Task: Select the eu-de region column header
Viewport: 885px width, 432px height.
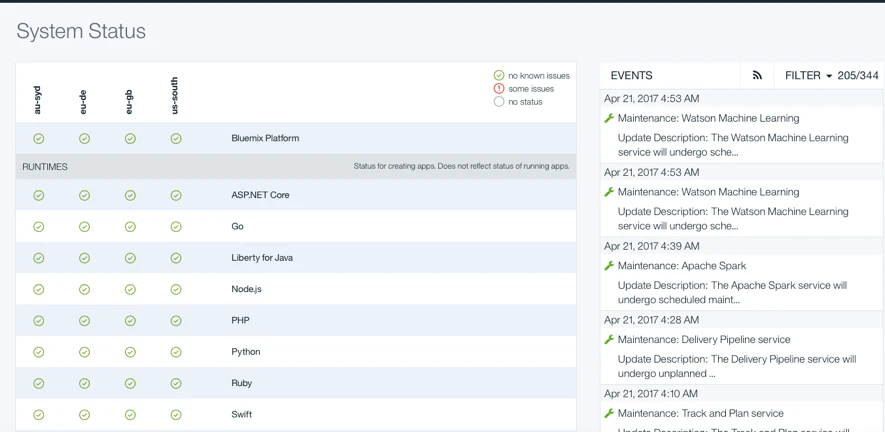Action: coord(84,104)
